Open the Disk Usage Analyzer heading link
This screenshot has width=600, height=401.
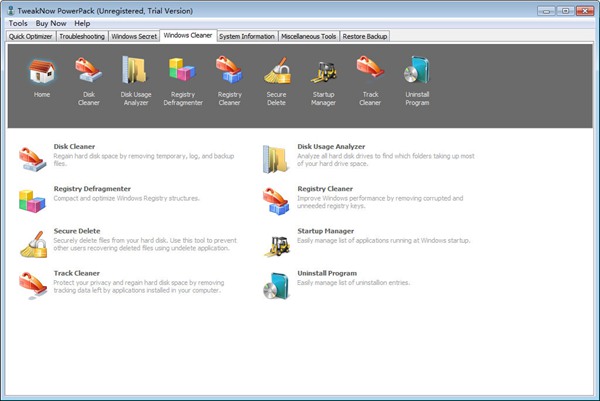331,147
